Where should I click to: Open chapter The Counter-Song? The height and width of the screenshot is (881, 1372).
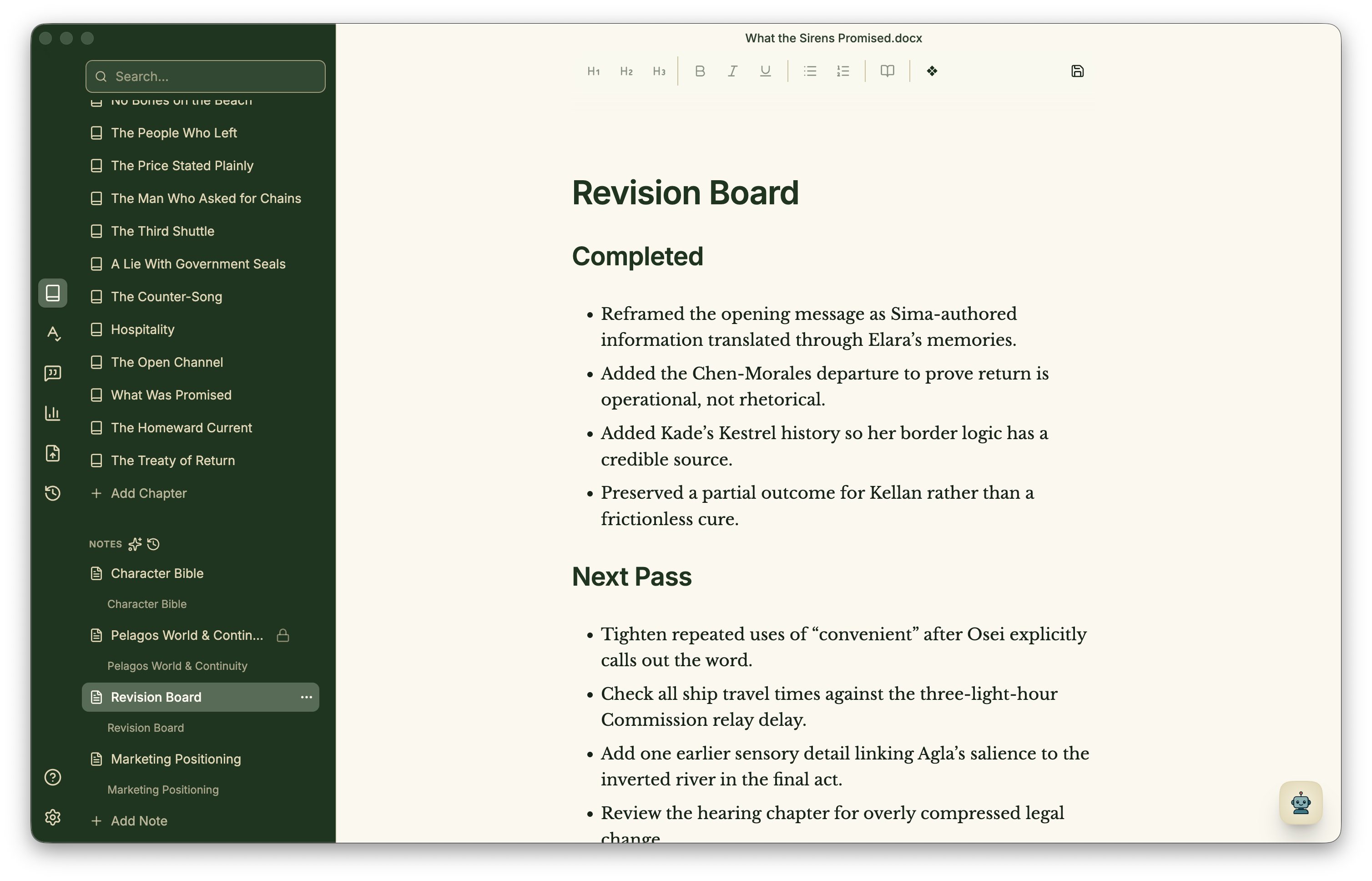[x=200, y=296]
